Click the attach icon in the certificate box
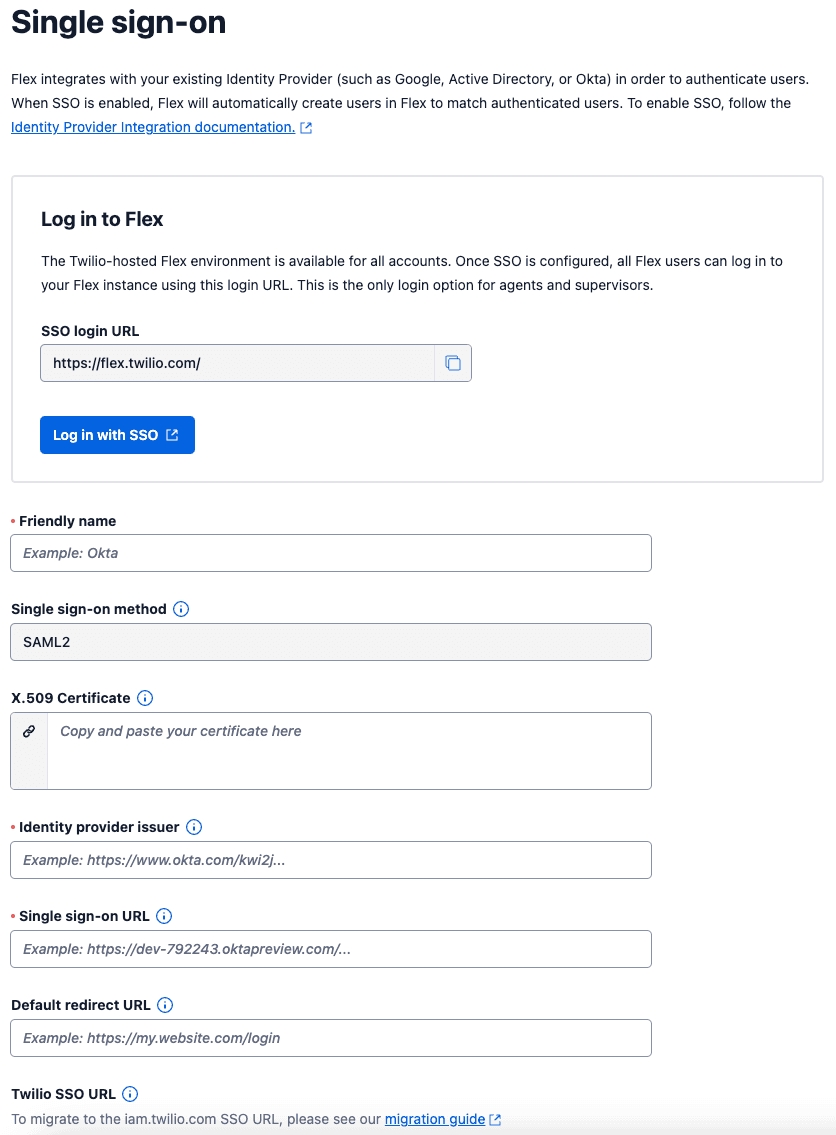Screen dimensions: 836x1135 27,731
